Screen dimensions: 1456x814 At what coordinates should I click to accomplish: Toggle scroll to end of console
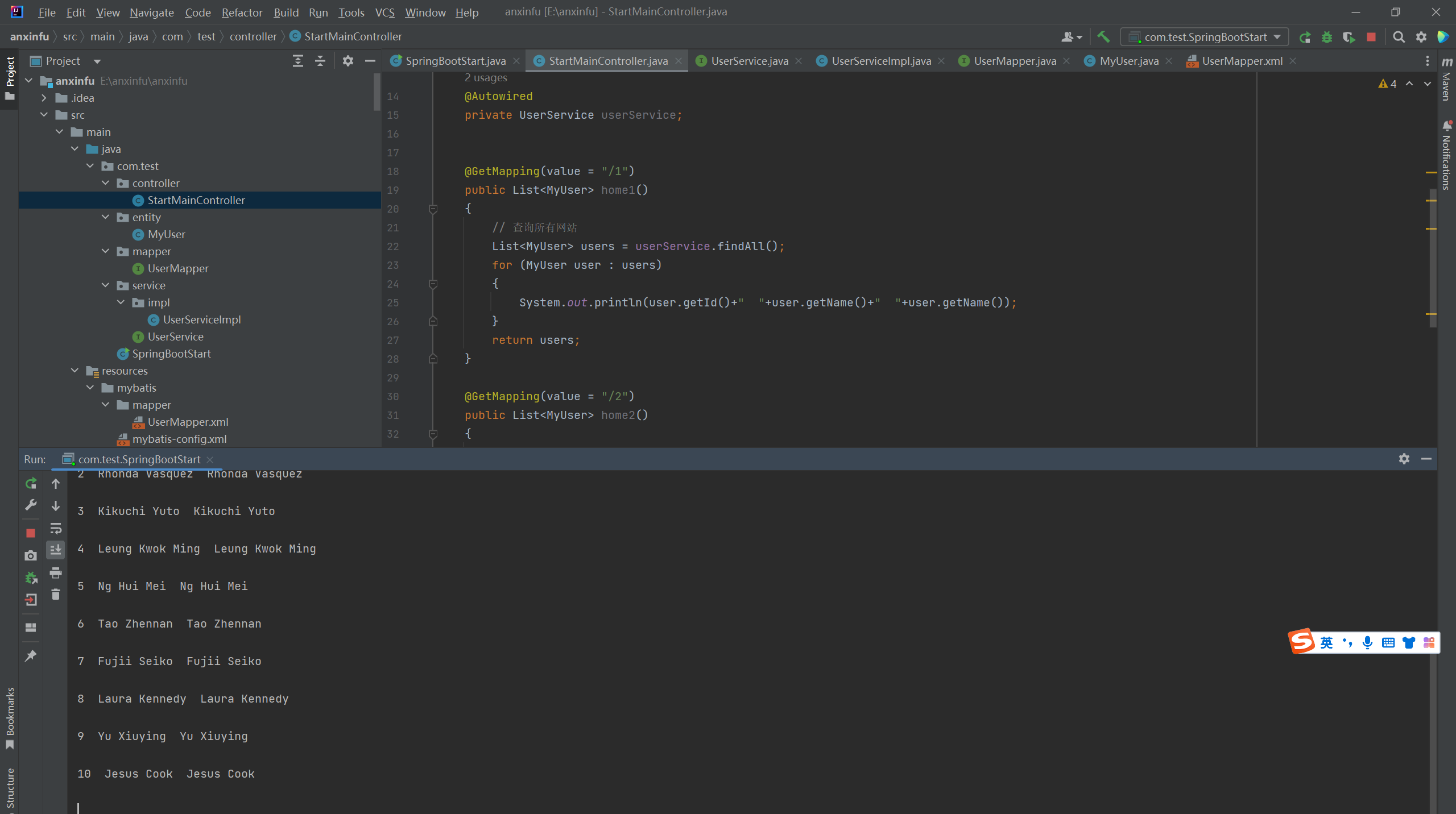(55, 550)
